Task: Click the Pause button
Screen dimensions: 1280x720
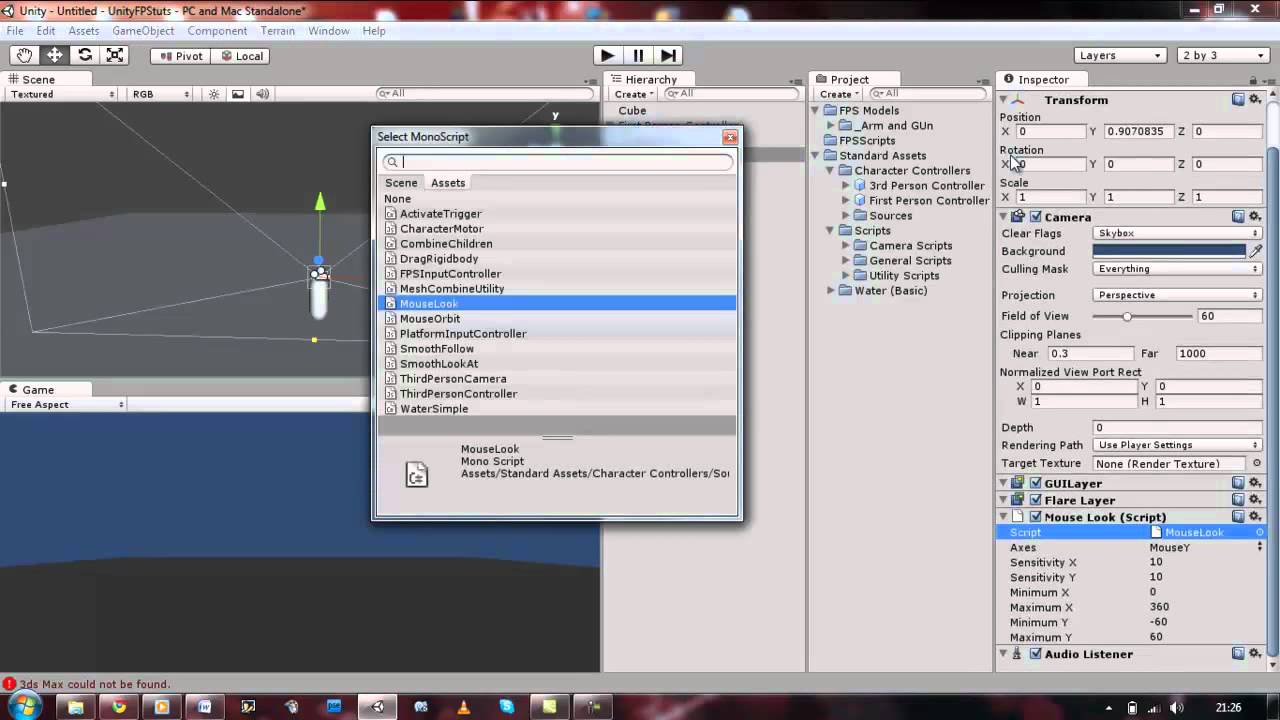Action: (638, 56)
